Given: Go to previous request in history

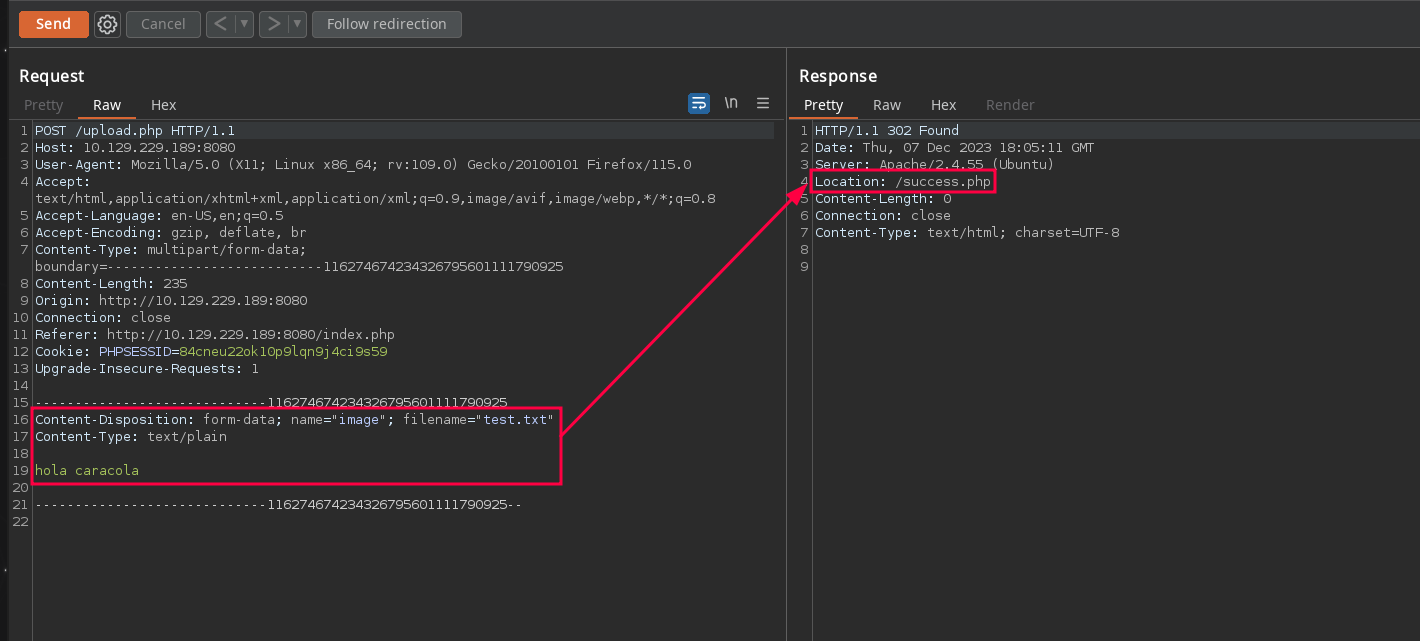Looking at the screenshot, I should 221,24.
